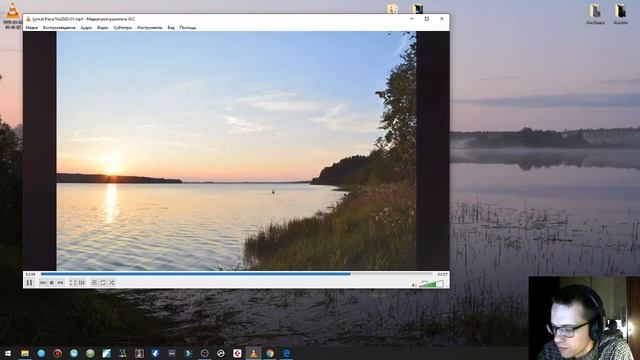Open the pink-white C taskbar icon

click(x=237, y=353)
